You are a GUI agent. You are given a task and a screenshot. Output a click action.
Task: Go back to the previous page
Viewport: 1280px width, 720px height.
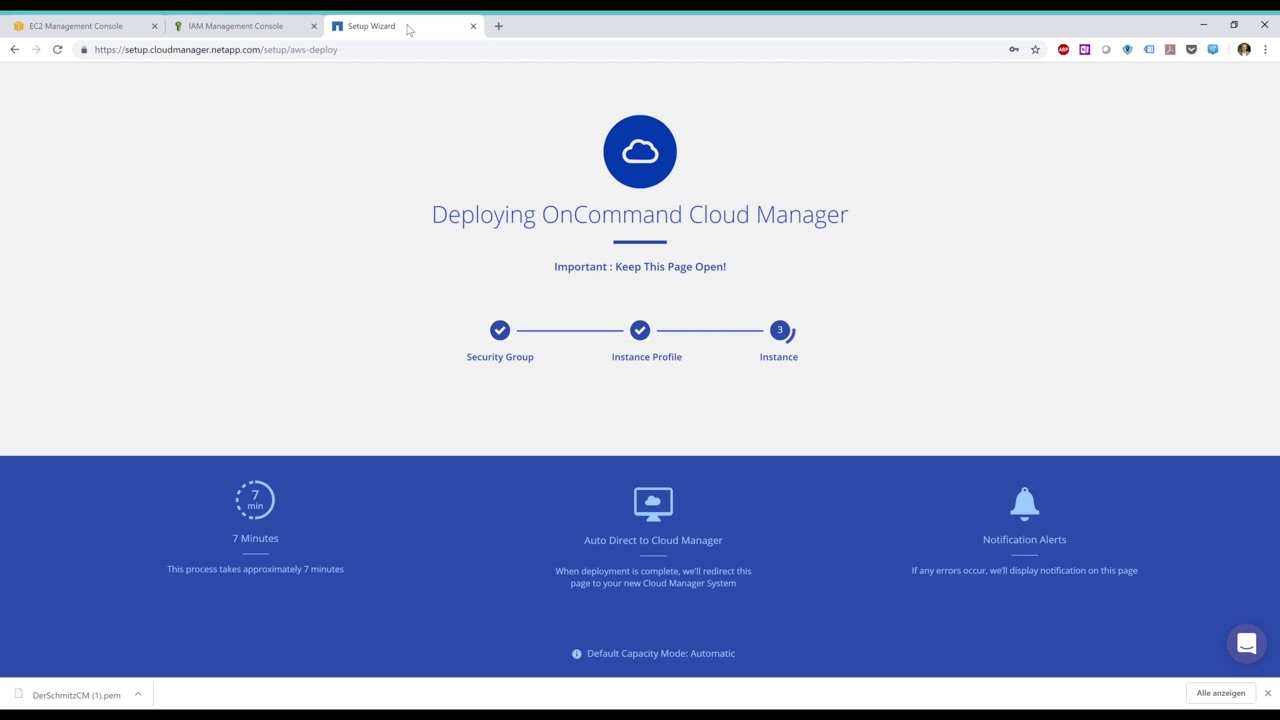click(14, 49)
